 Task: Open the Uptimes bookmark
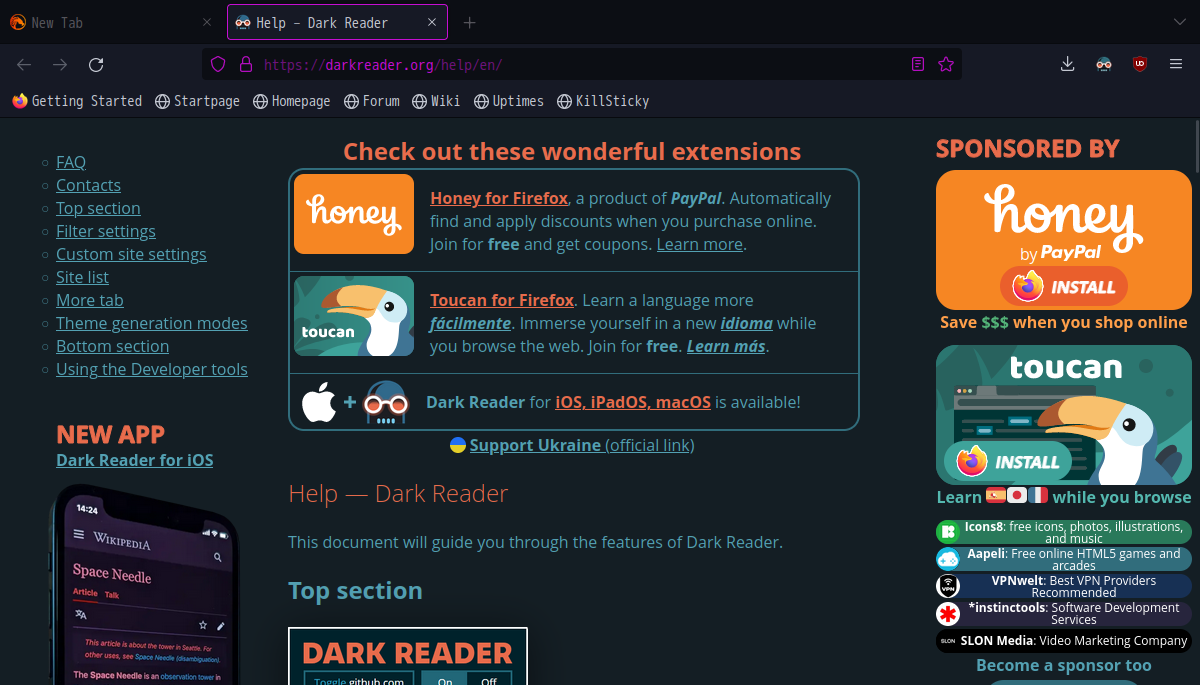(x=509, y=101)
